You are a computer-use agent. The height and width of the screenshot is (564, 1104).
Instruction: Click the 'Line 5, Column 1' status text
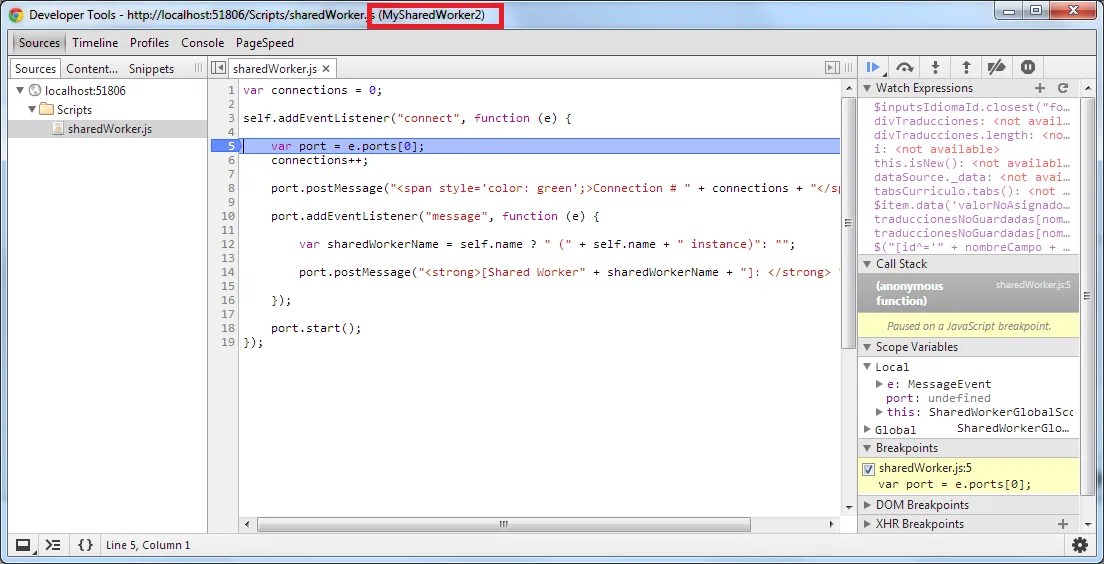click(x=148, y=545)
